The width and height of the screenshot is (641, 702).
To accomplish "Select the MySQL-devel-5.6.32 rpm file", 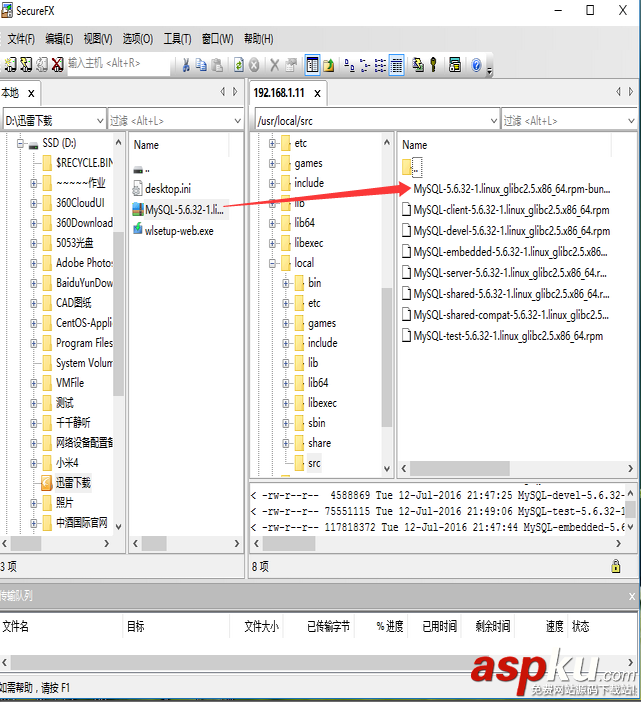I will point(512,231).
